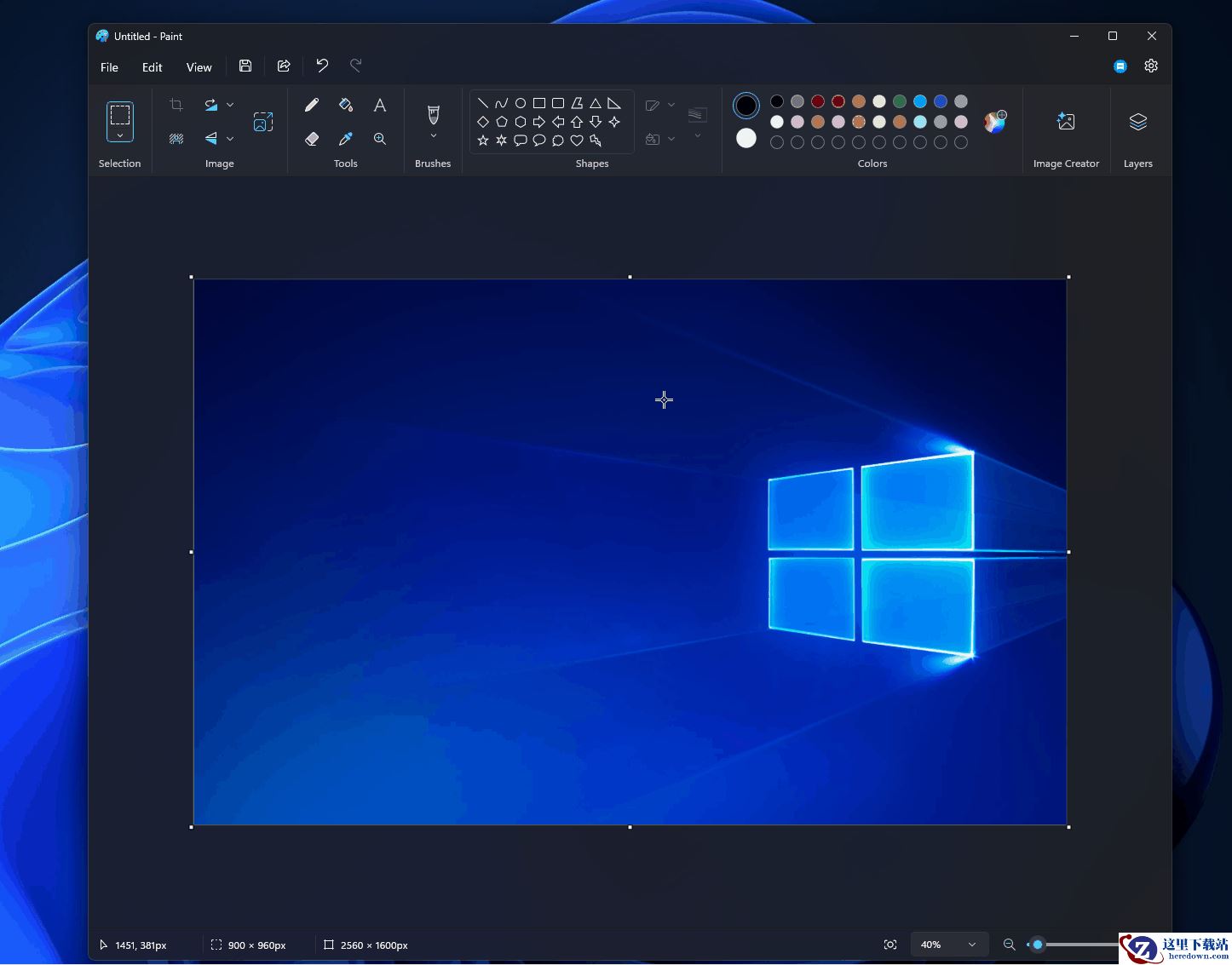The height and width of the screenshot is (965, 1232).
Task: Select the rectangular Selection tool
Action: point(120,114)
